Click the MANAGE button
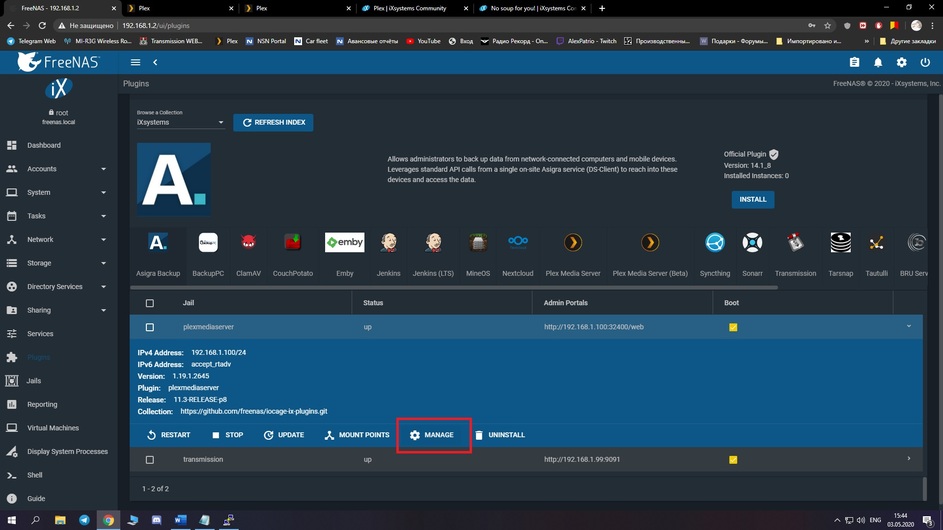This screenshot has width=943, height=530. click(x=432, y=434)
